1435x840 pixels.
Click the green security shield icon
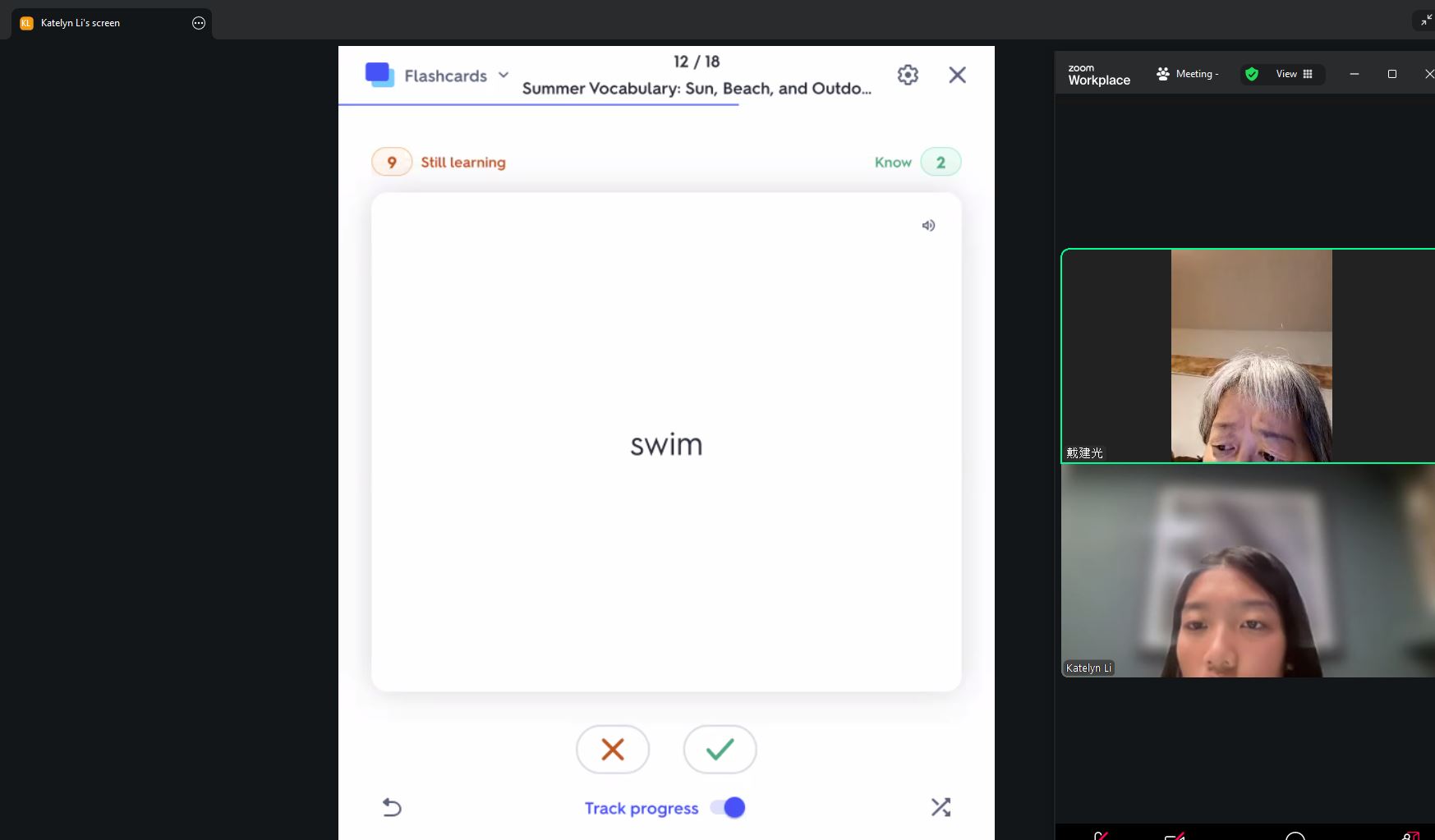[1252, 74]
